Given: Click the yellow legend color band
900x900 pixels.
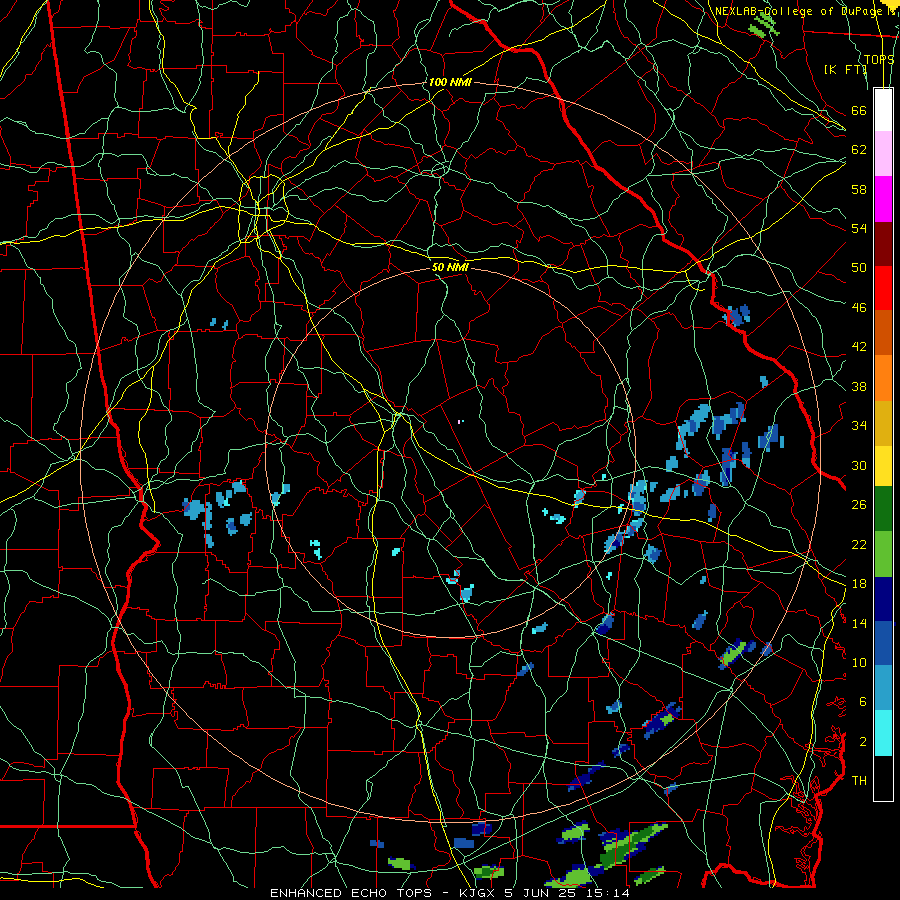Looking at the screenshot, I should (883, 466).
